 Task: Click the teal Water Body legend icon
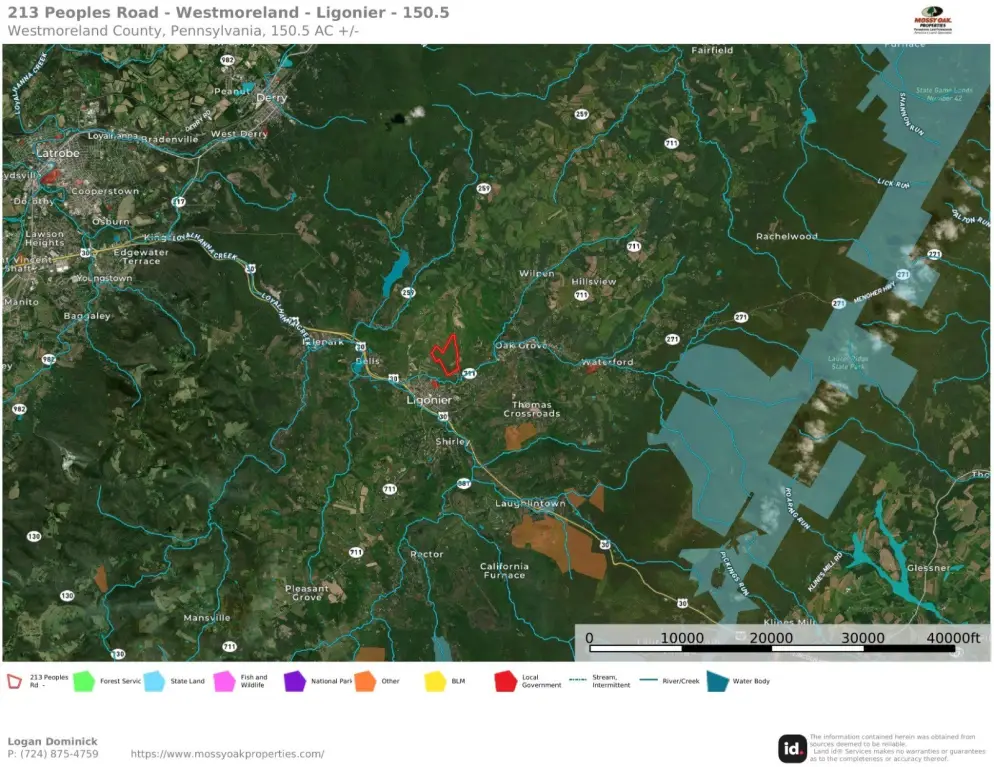click(x=718, y=681)
